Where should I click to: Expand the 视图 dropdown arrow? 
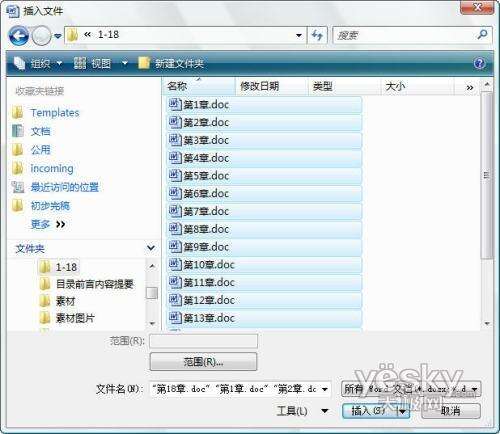[124, 63]
